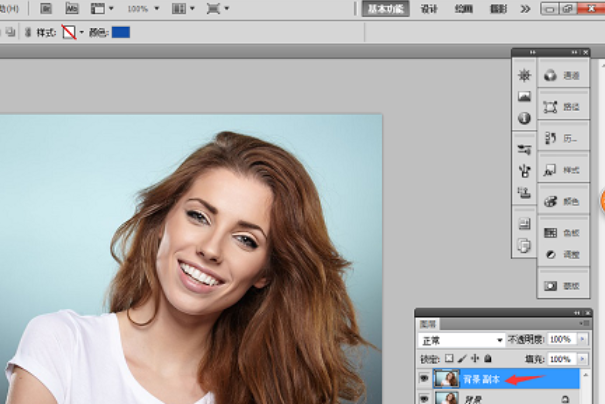Viewport: 605px width, 404px height.
Task: Hide the 背景 副本 layer eye icon
Action: coord(422,379)
